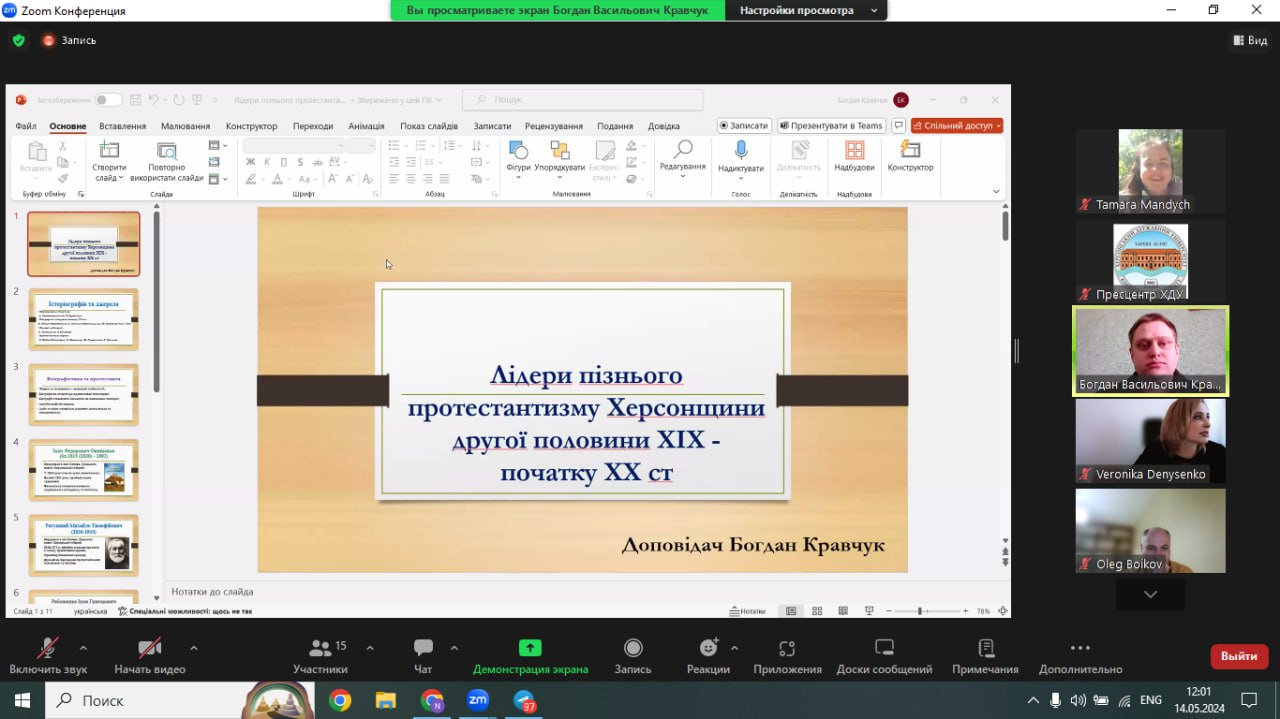Open the Дополнительно three-dots menu
The image size is (1280, 719).
(1080, 648)
